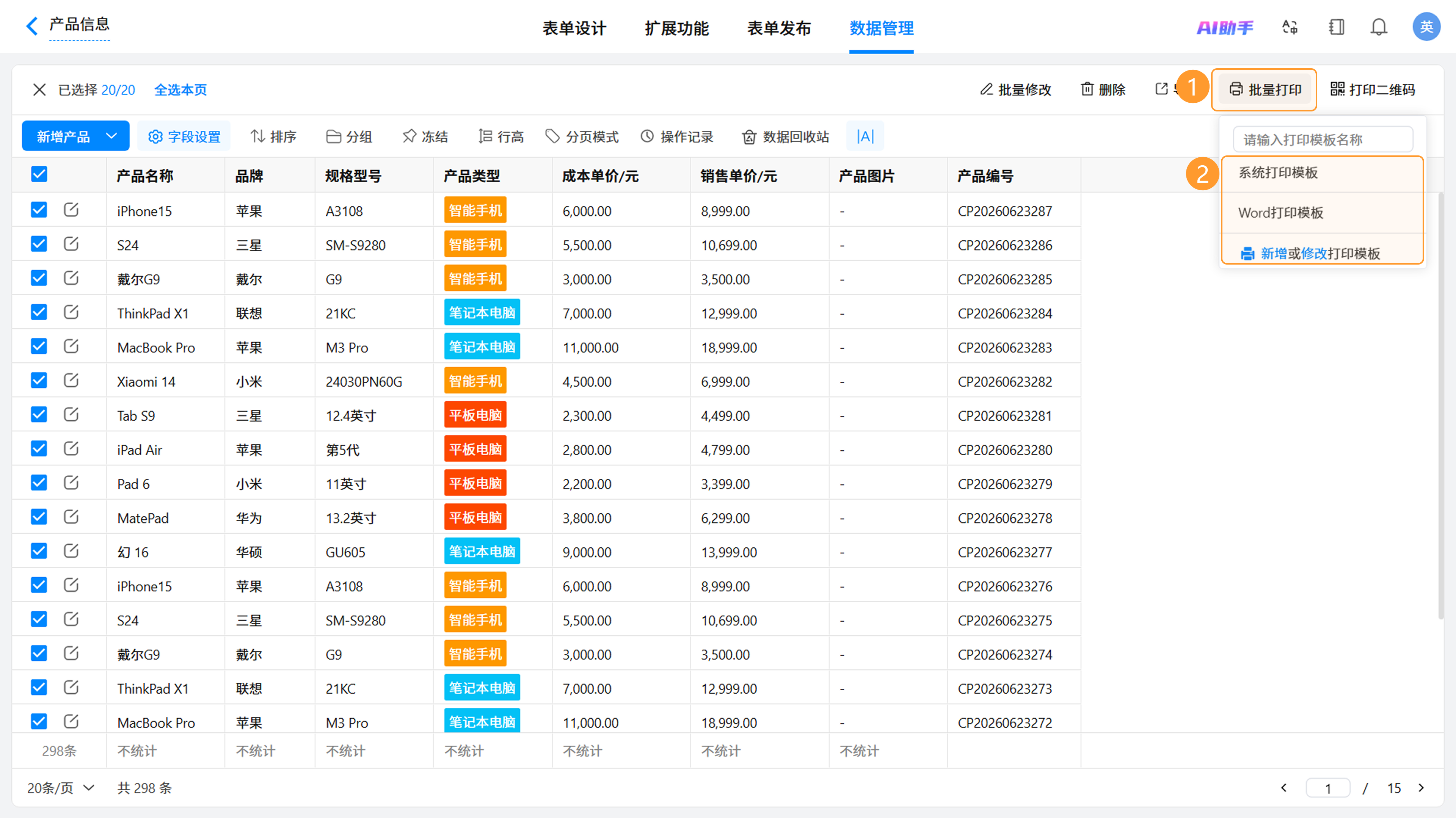Open 品牌 summary 不统计 dropdown
This screenshot has height=818, width=1456.
click(256, 751)
